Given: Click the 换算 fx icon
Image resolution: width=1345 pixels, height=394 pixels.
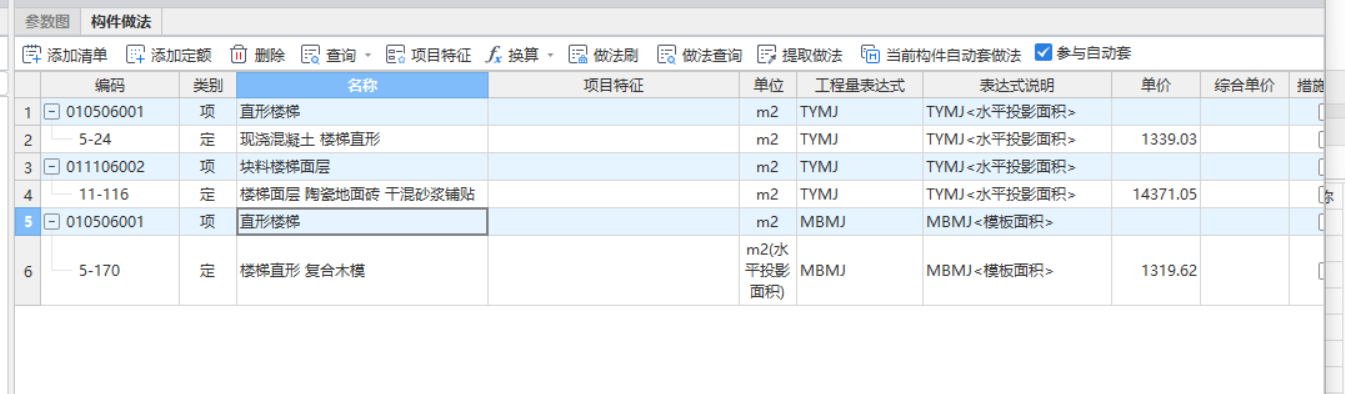Looking at the screenshot, I should tap(494, 55).
